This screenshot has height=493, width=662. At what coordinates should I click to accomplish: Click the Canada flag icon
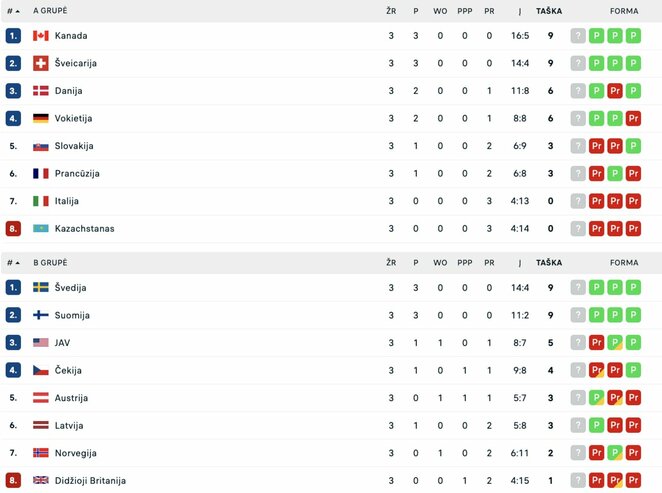(40, 36)
